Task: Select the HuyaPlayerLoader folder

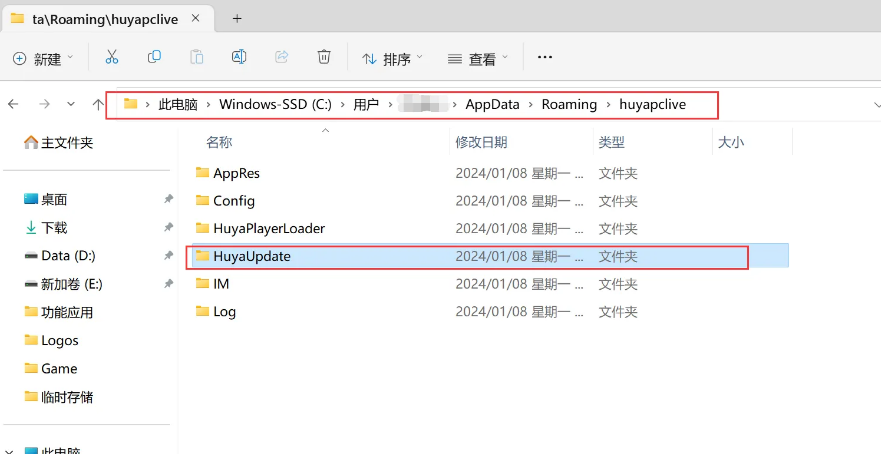Action: click(268, 228)
